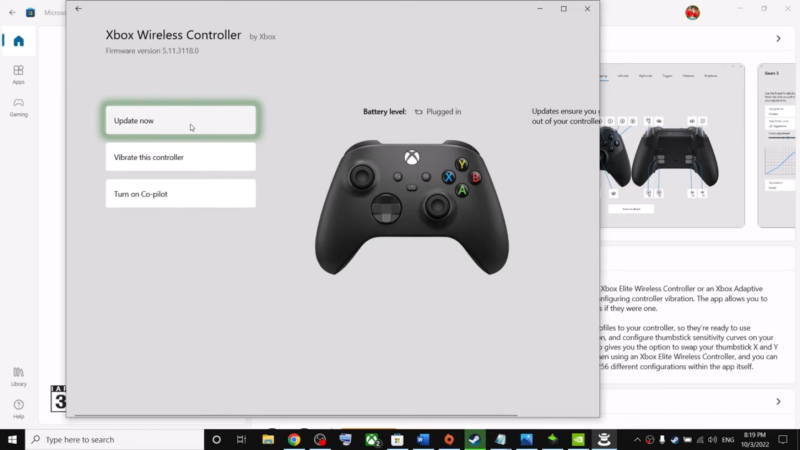This screenshot has height=450, width=800.
Task: Click ENG language indicator
Action: 728,439
